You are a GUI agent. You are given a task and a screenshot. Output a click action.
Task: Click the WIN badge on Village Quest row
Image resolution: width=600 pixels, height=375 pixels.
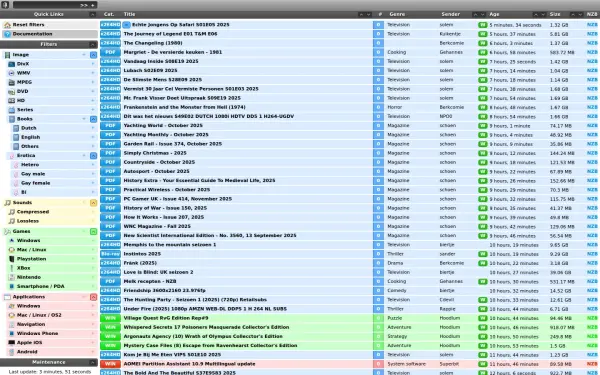[x=110, y=318]
